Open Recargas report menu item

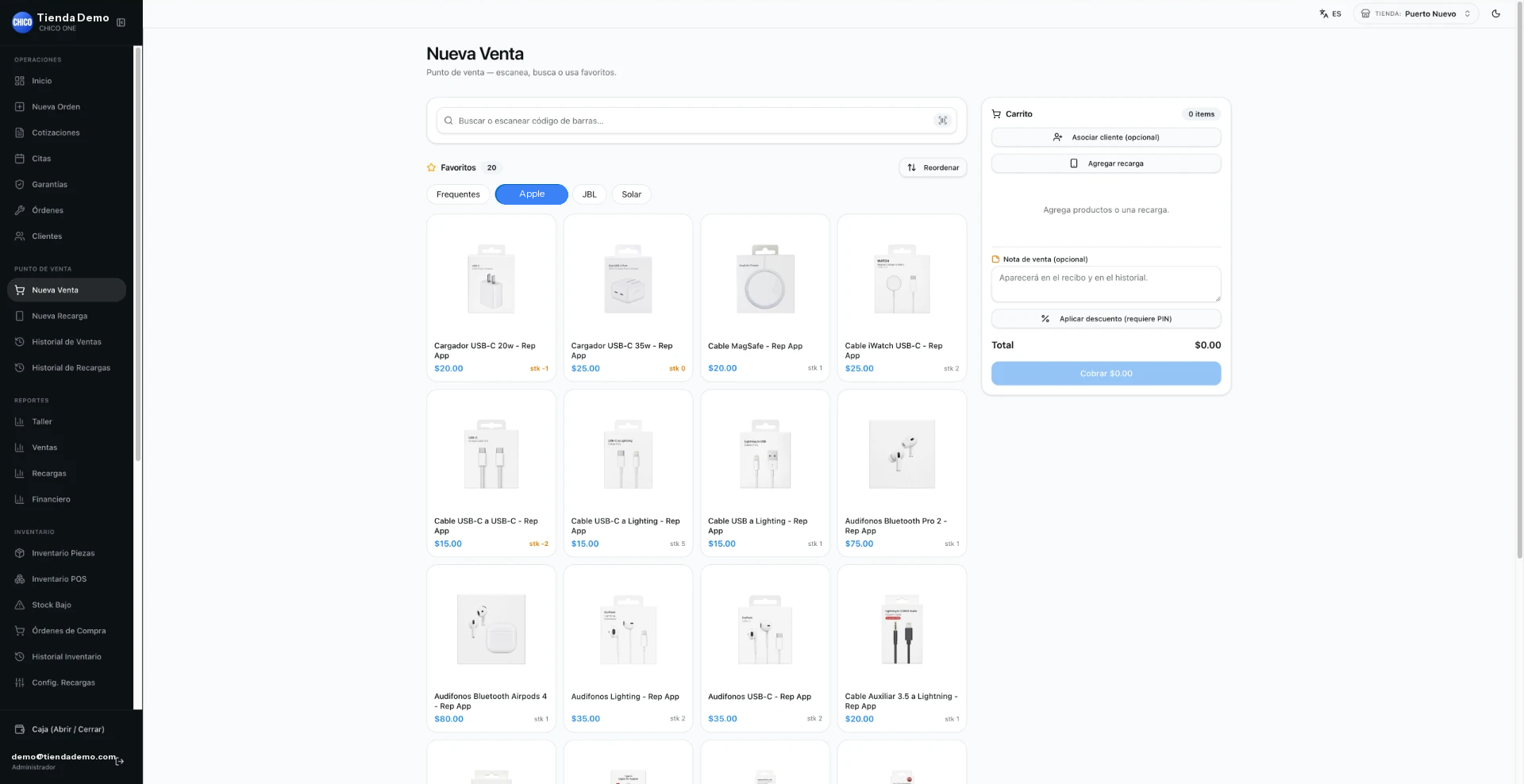pyautogui.click(x=67, y=474)
